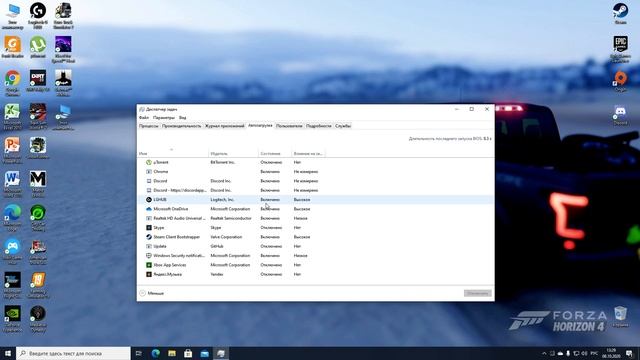Open the Файл menu

144,118
